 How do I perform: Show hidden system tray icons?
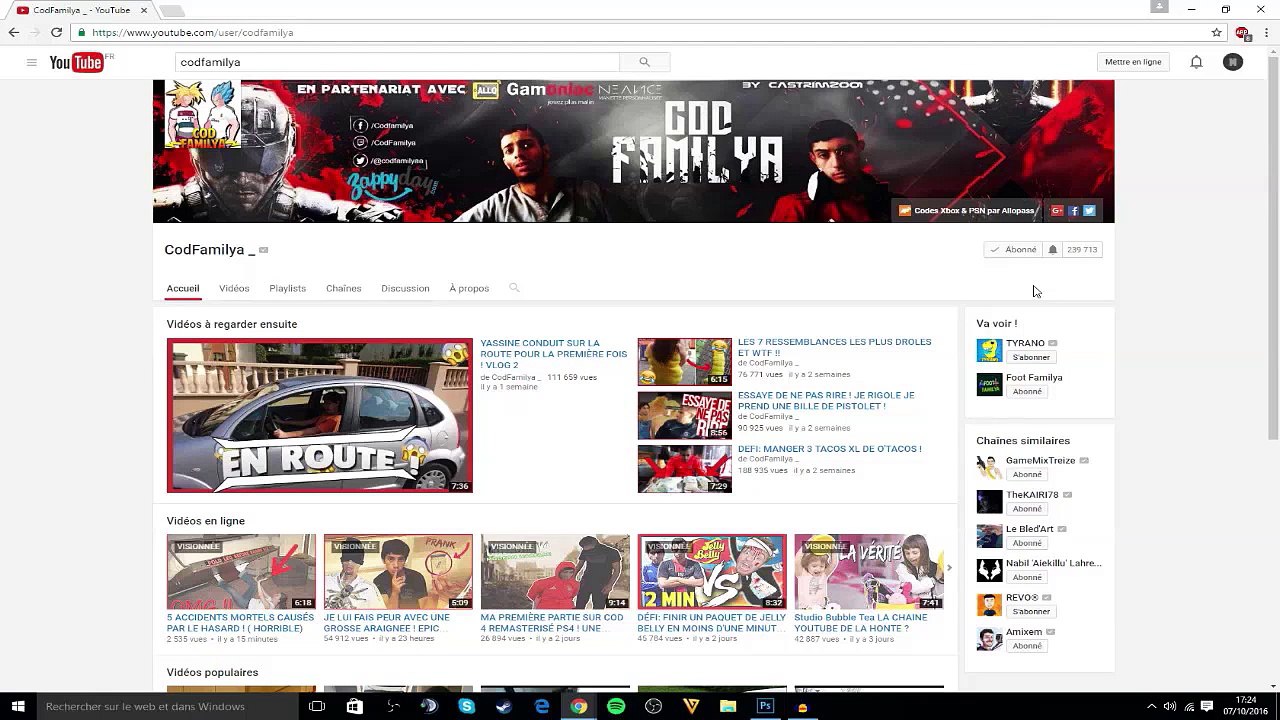click(x=1151, y=706)
